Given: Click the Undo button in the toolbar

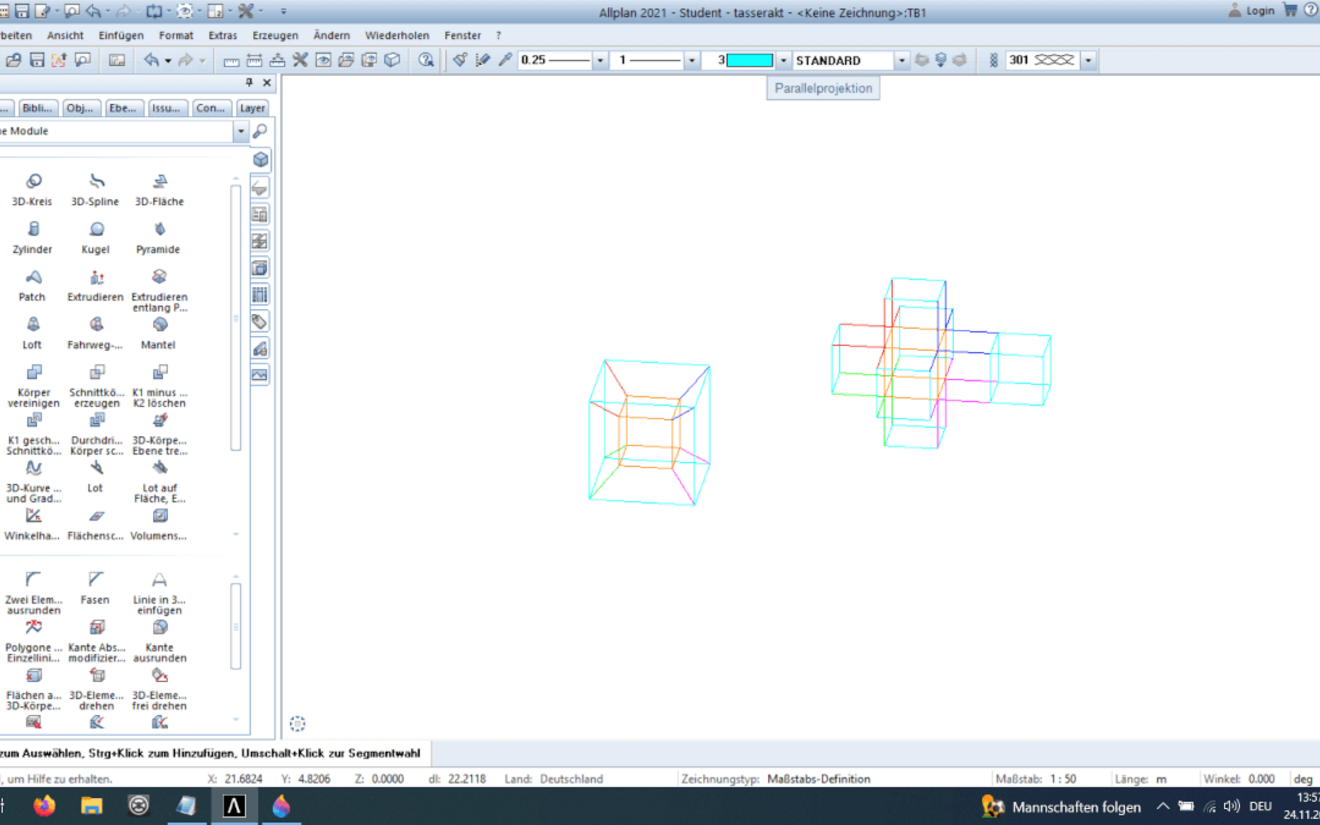Looking at the screenshot, I should pyautogui.click(x=151, y=60).
